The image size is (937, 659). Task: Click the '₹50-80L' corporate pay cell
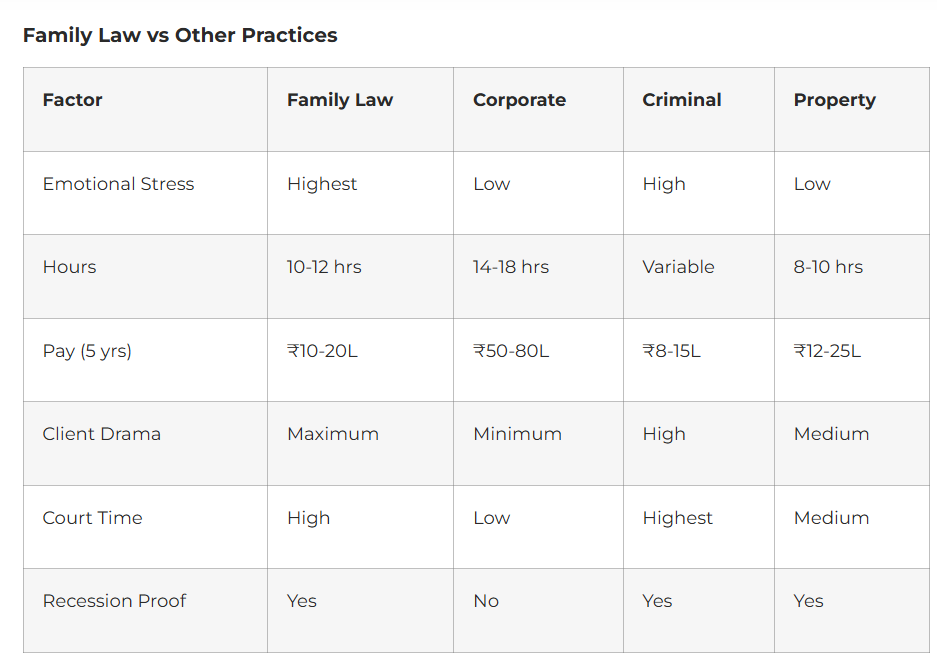(x=511, y=351)
